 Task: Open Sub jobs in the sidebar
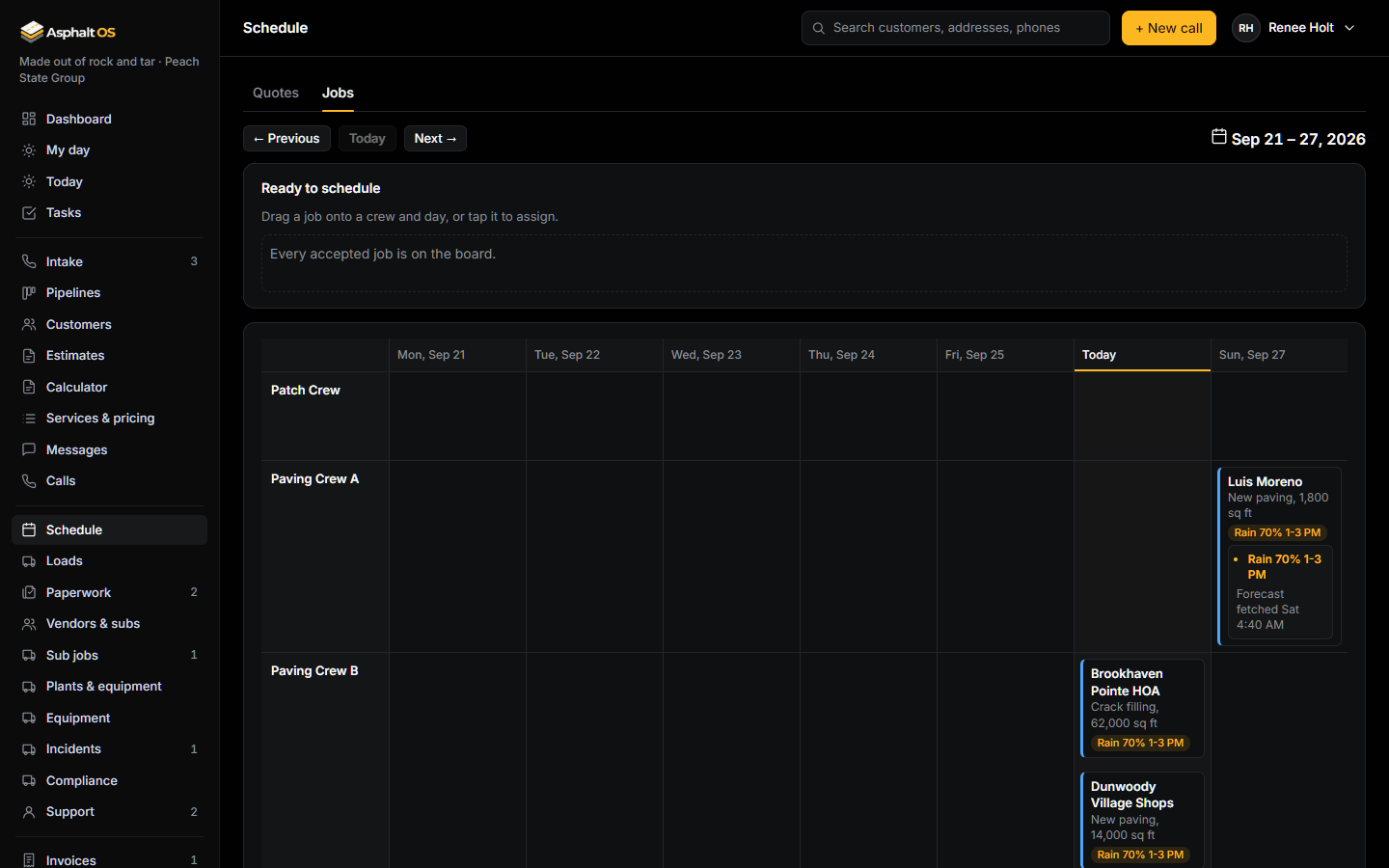(x=109, y=655)
